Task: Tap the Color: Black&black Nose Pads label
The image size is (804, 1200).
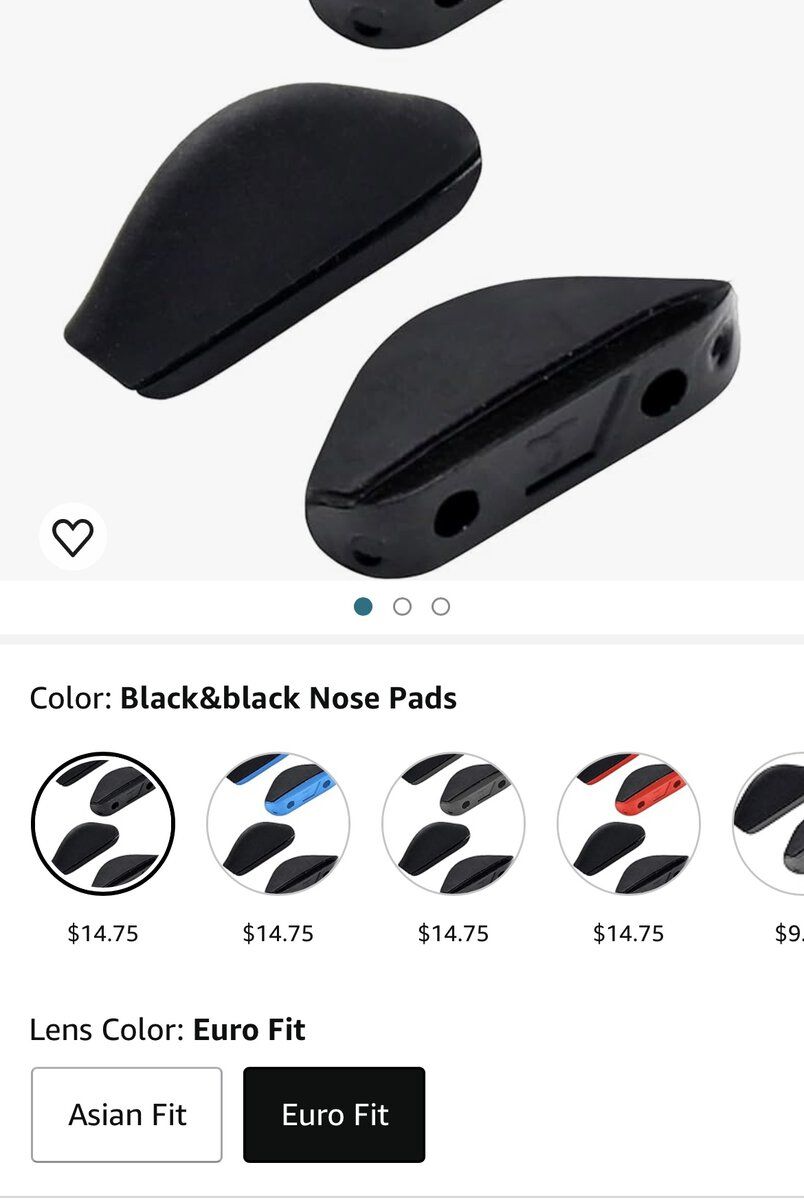Action: (243, 698)
